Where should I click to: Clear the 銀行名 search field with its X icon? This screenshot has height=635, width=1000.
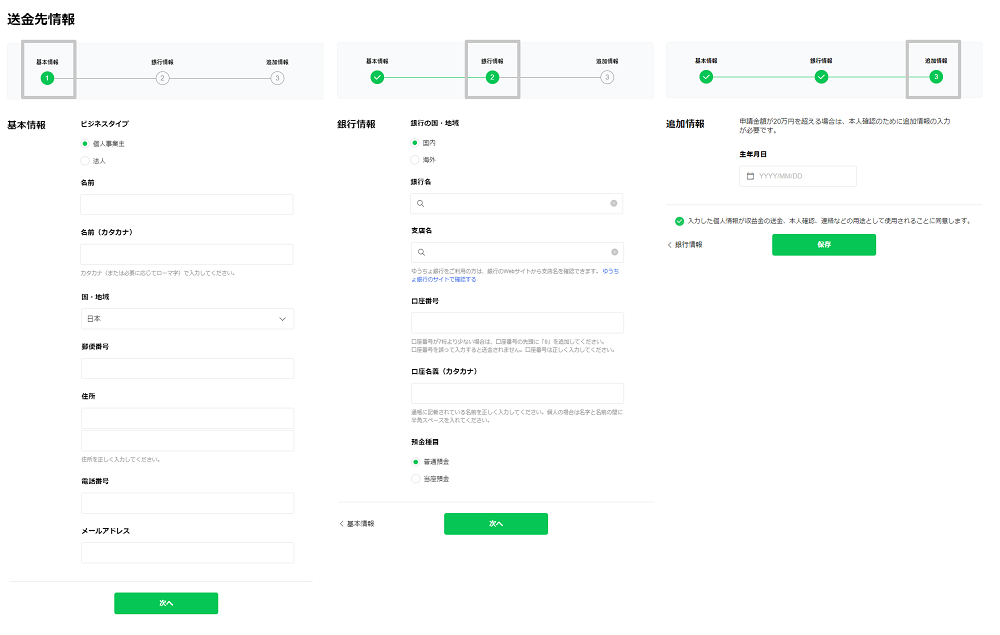[x=613, y=204]
